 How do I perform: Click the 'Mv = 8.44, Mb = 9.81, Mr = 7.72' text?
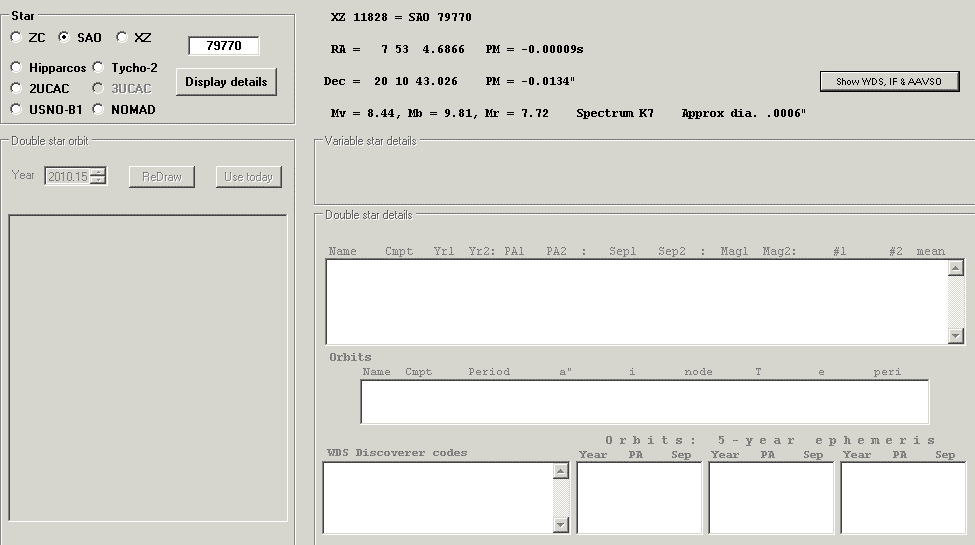(440, 113)
